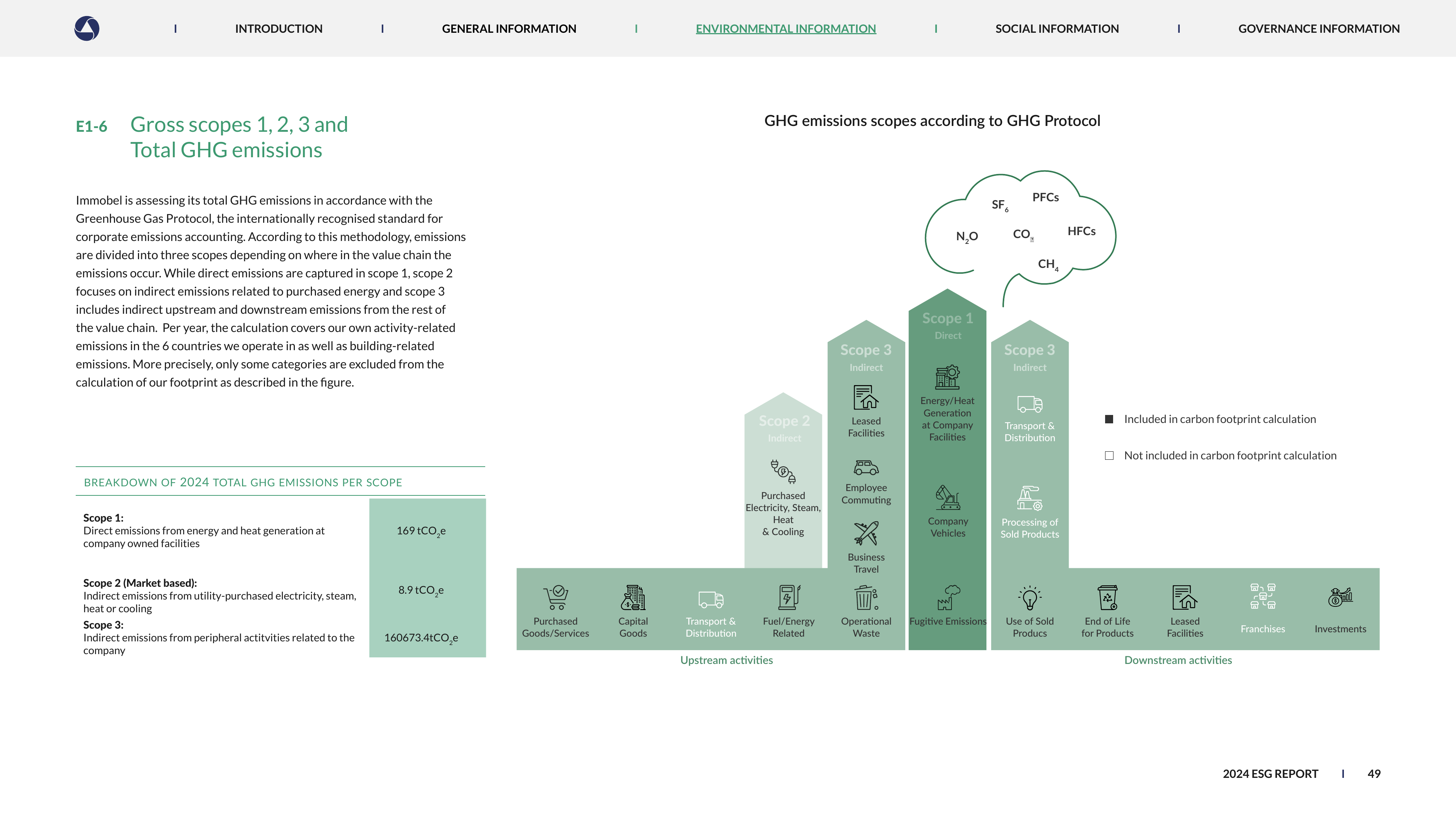Image resolution: width=1456 pixels, height=819 pixels.
Task: Click the Upstream activities label
Action: tap(726, 660)
